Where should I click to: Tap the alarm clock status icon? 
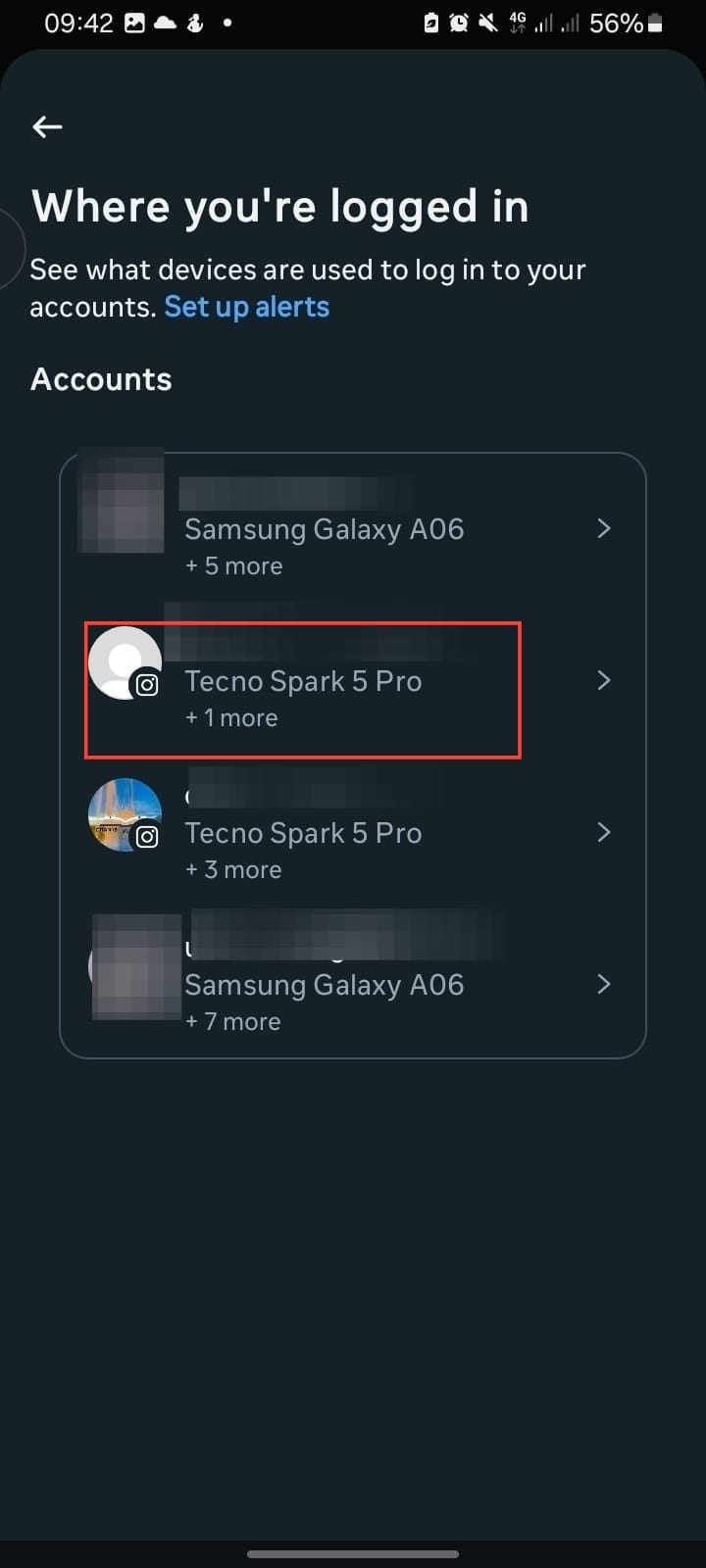click(x=459, y=24)
